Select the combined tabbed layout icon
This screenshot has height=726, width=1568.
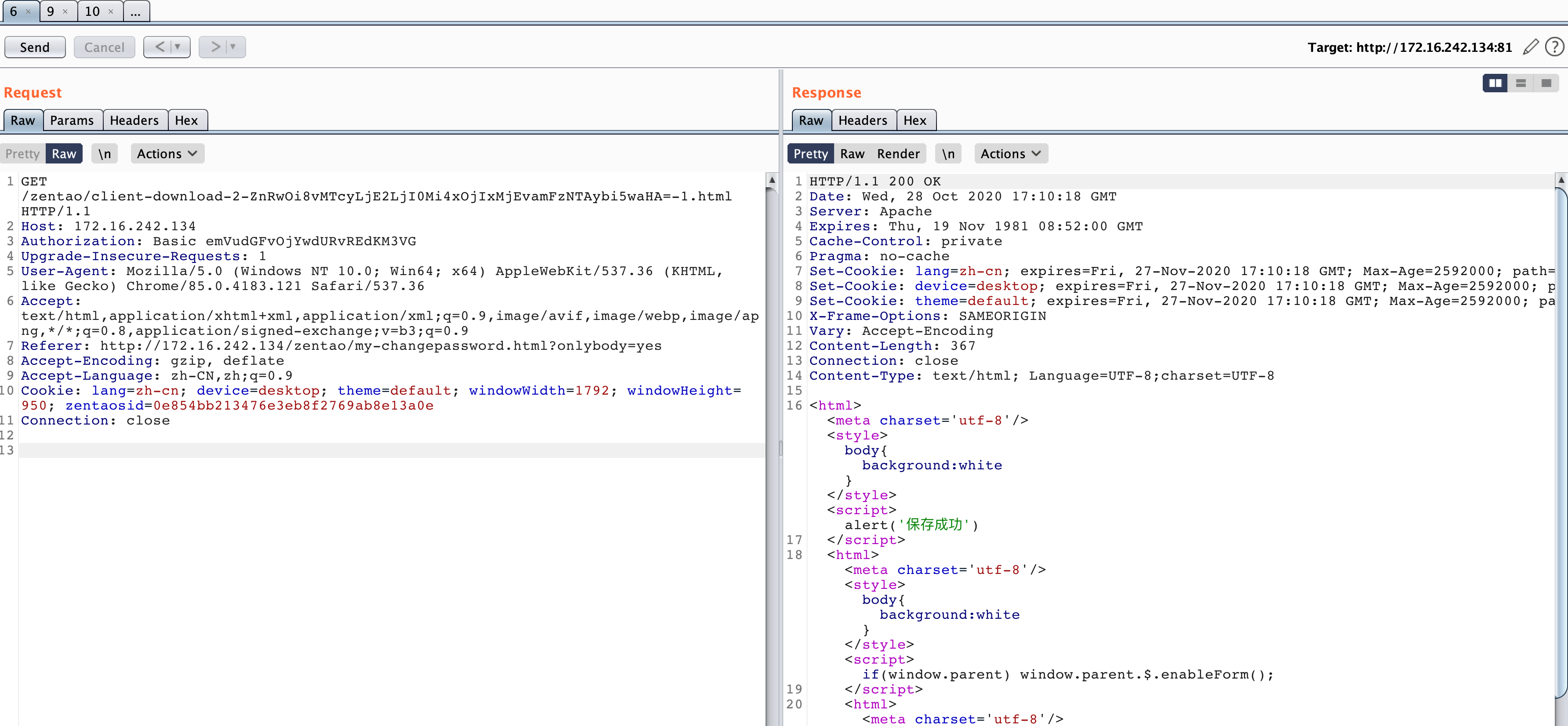tap(1546, 83)
